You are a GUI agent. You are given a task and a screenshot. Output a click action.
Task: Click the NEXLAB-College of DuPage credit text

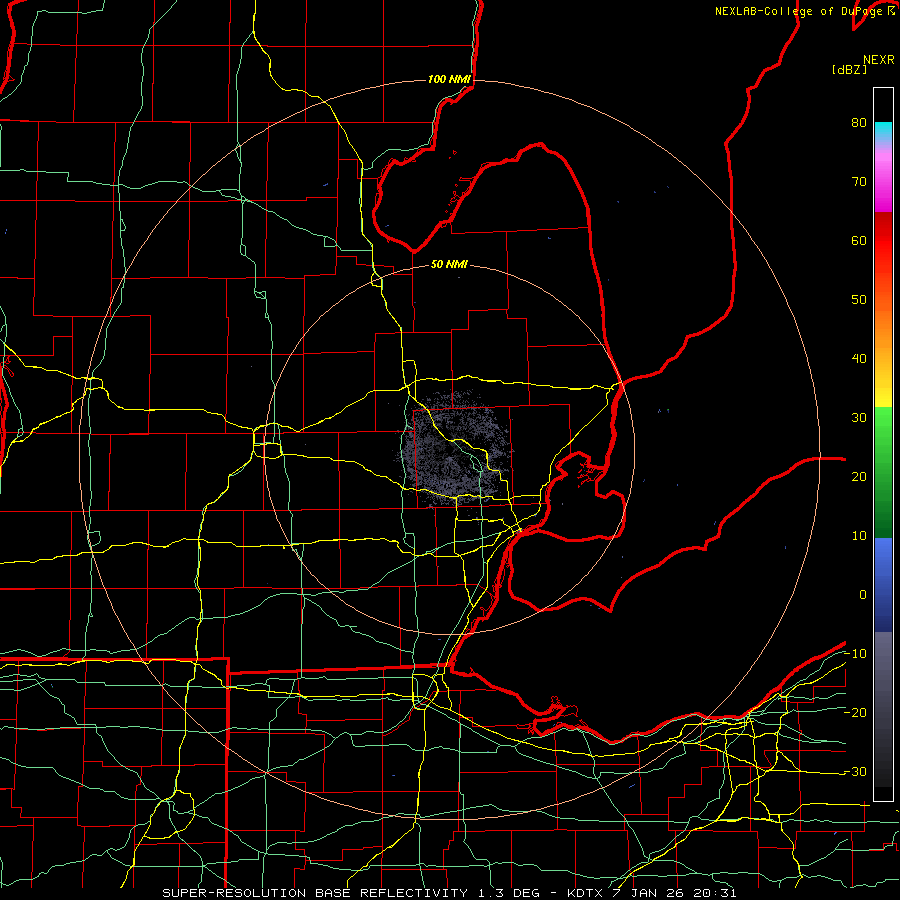pos(800,11)
